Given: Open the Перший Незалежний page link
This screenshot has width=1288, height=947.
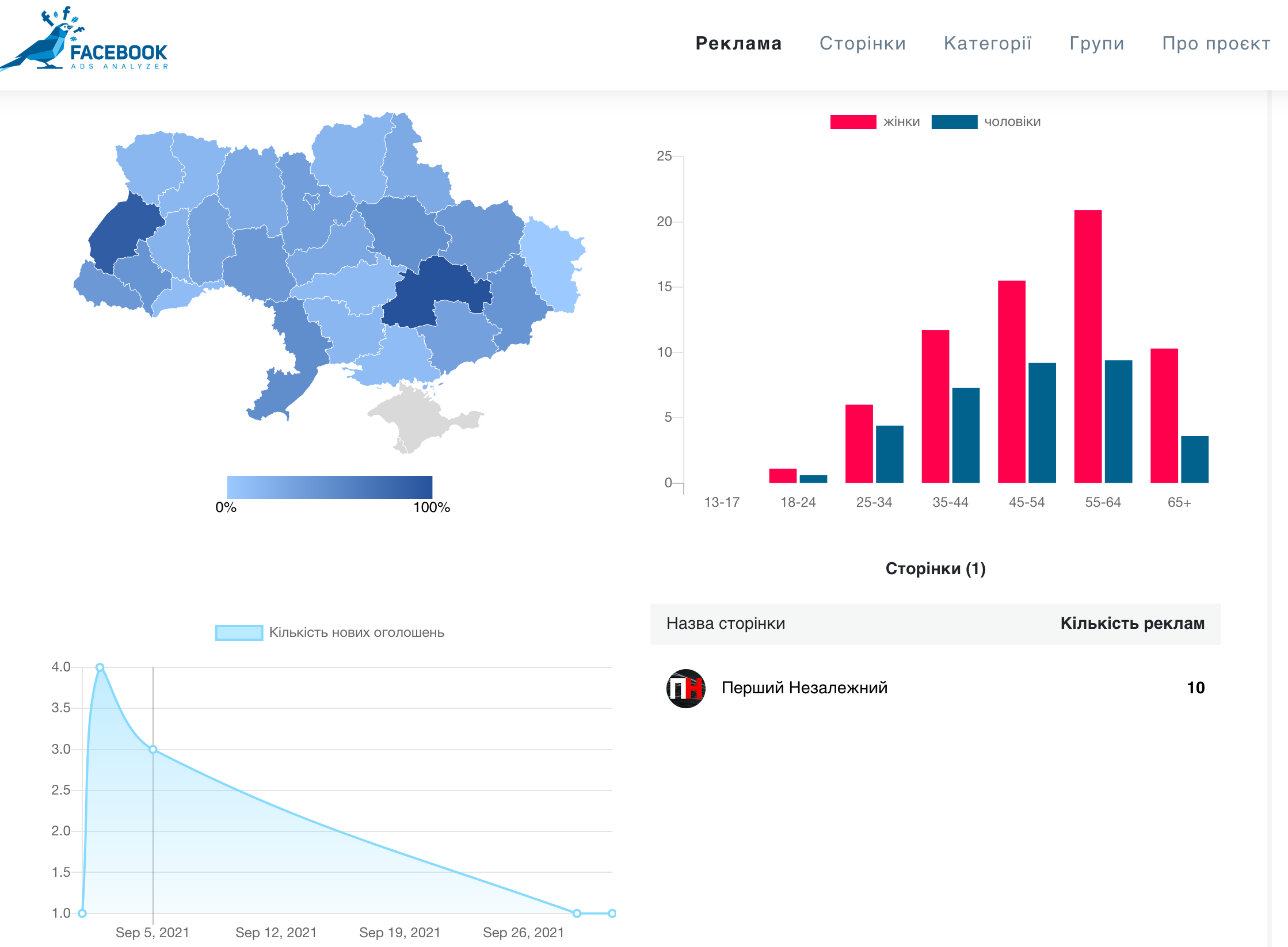Looking at the screenshot, I should click(804, 688).
